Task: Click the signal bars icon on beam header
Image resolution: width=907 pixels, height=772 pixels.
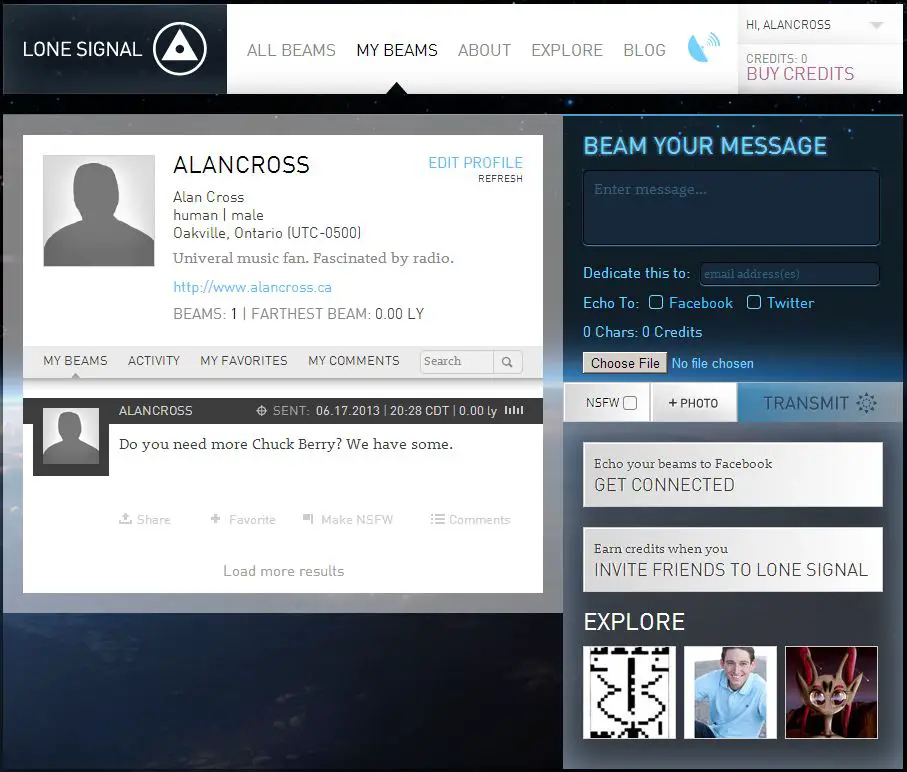Action: coord(514,410)
